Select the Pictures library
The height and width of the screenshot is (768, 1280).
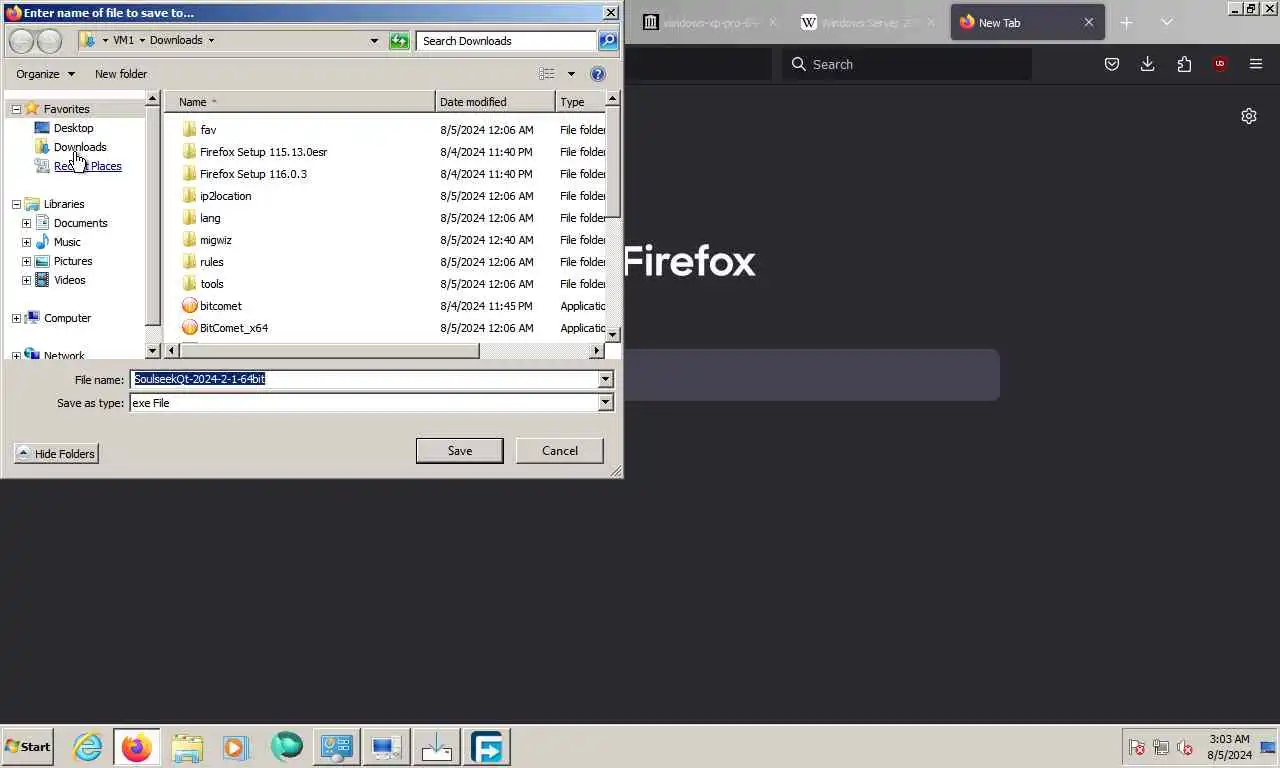click(72, 261)
